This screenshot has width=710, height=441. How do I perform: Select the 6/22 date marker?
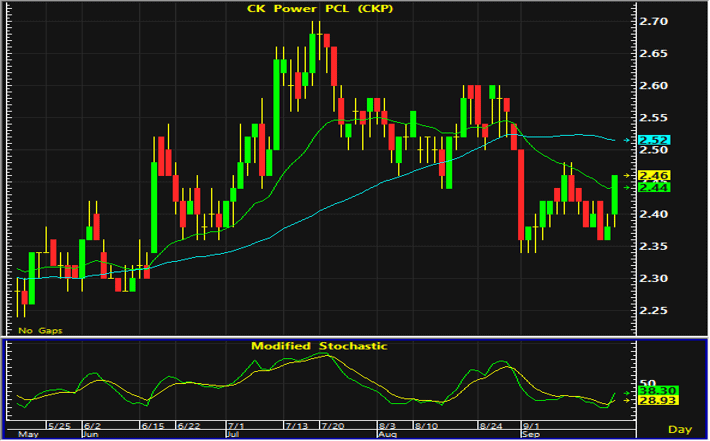[x=188, y=426]
